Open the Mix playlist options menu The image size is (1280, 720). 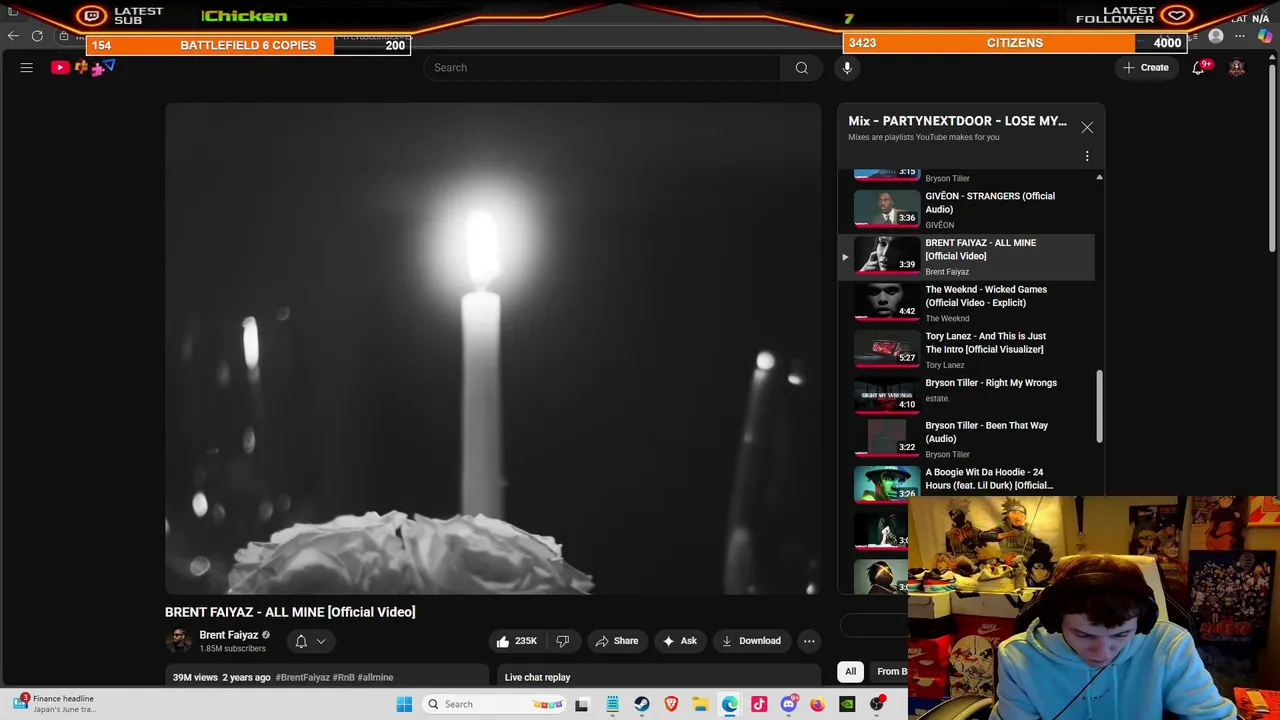(x=1087, y=156)
